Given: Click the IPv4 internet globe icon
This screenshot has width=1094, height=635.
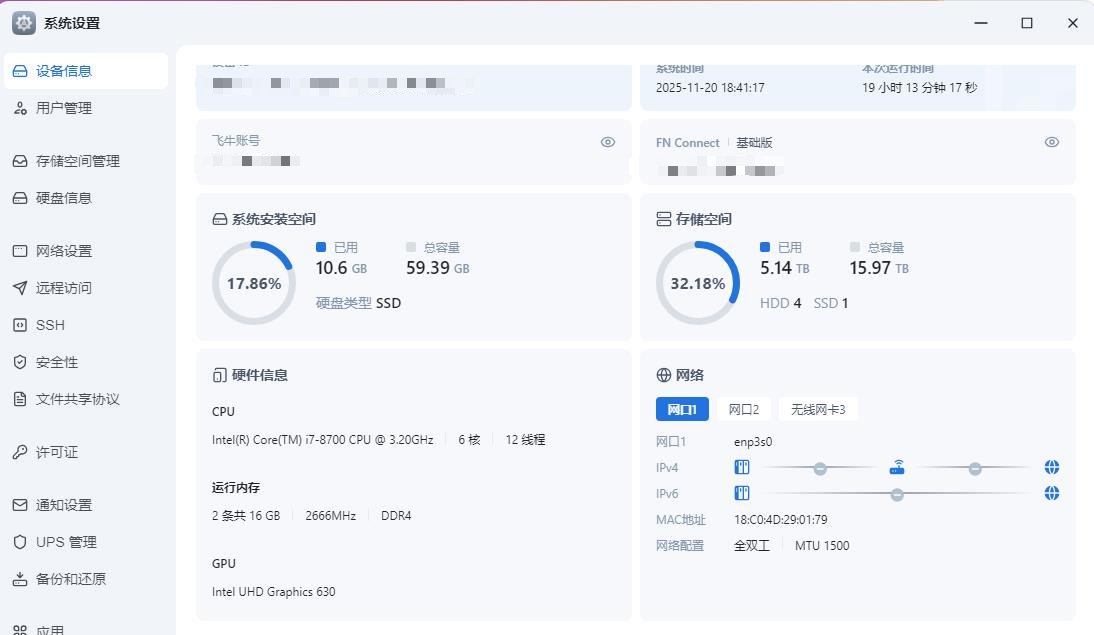Looking at the screenshot, I should pyautogui.click(x=1051, y=466).
